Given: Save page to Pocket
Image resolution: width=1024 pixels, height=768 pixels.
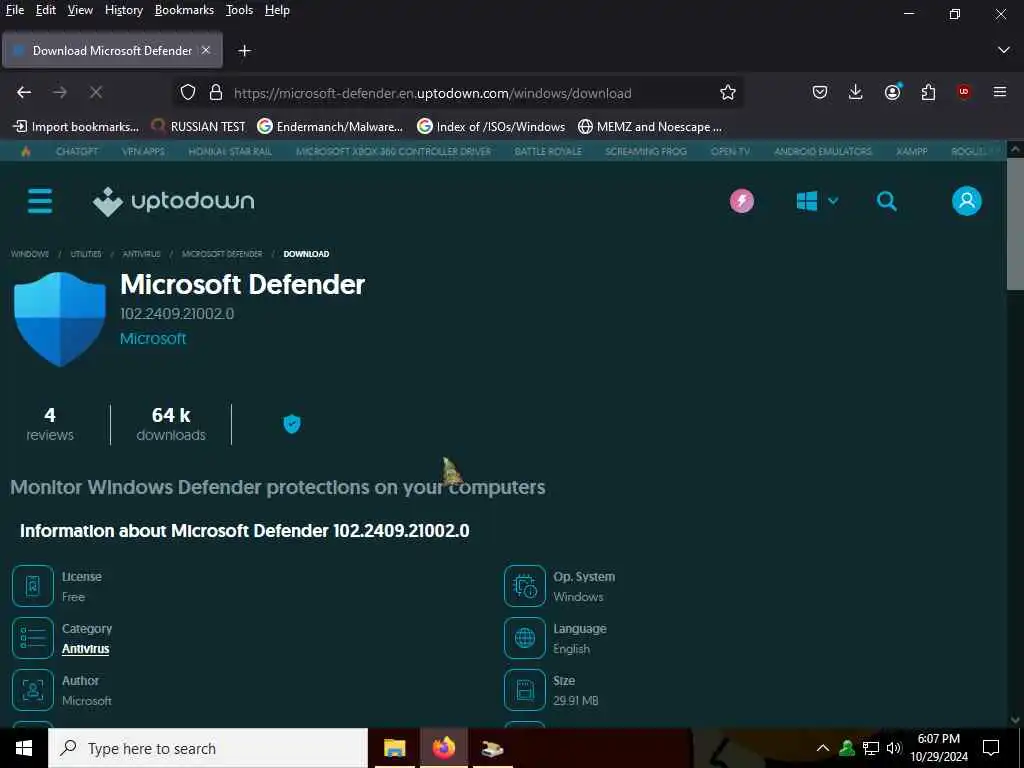Looking at the screenshot, I should (x=820, y=93).
